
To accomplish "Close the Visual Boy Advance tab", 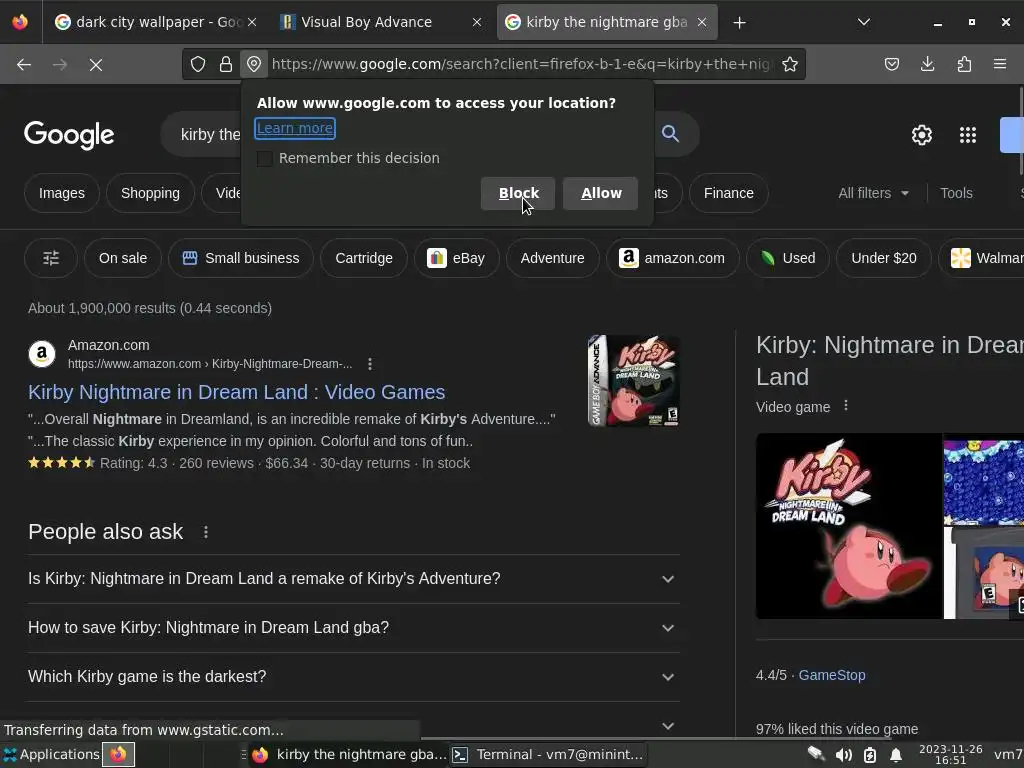I will 477,22.
